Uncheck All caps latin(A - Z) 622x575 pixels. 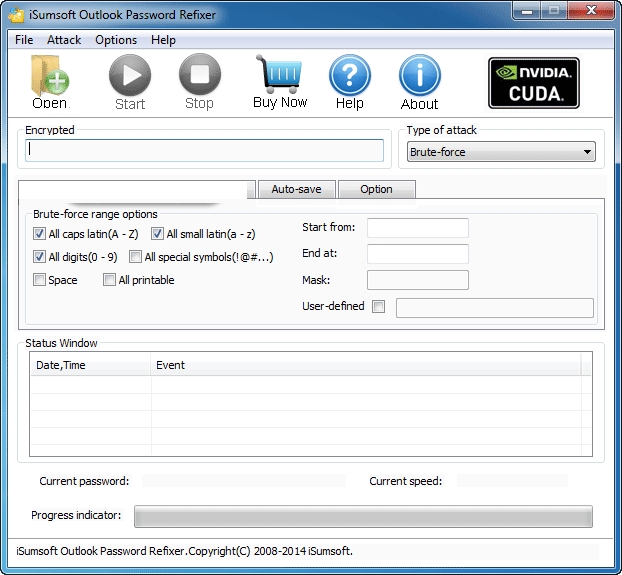[39, 234]
